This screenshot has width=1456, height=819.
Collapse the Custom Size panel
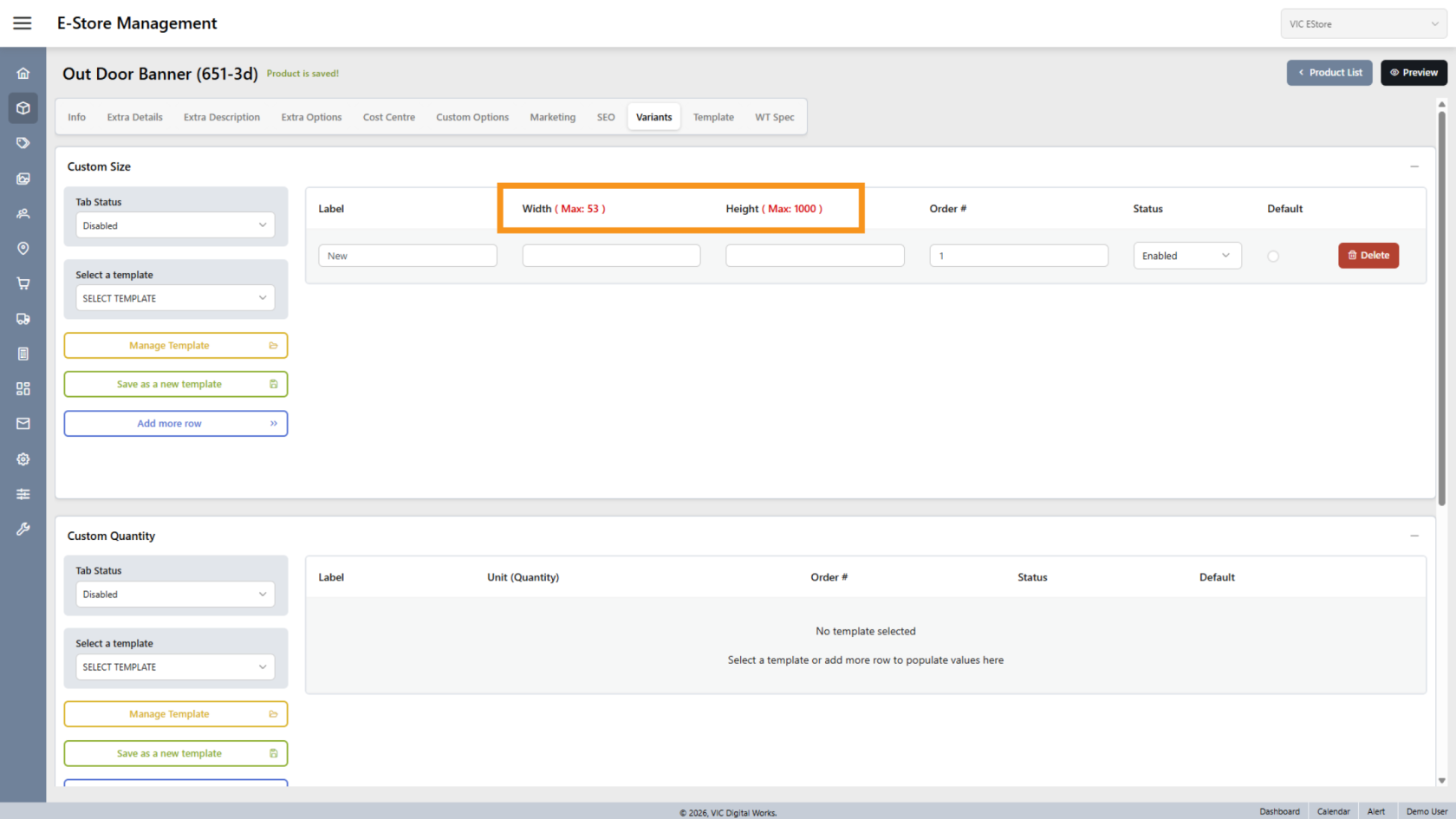[1414, 166]
